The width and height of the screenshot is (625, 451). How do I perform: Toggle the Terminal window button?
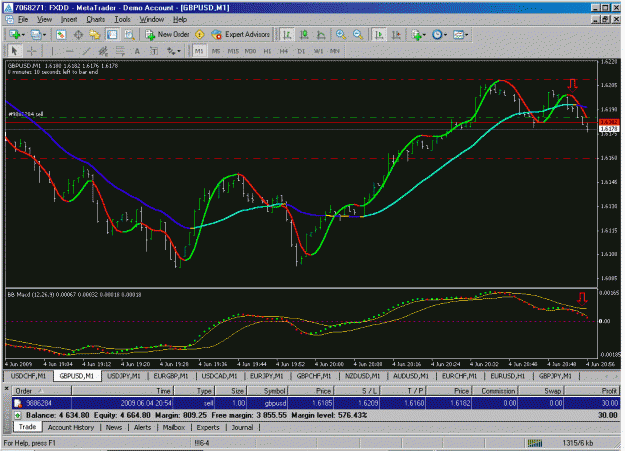[x=112, y=35]
